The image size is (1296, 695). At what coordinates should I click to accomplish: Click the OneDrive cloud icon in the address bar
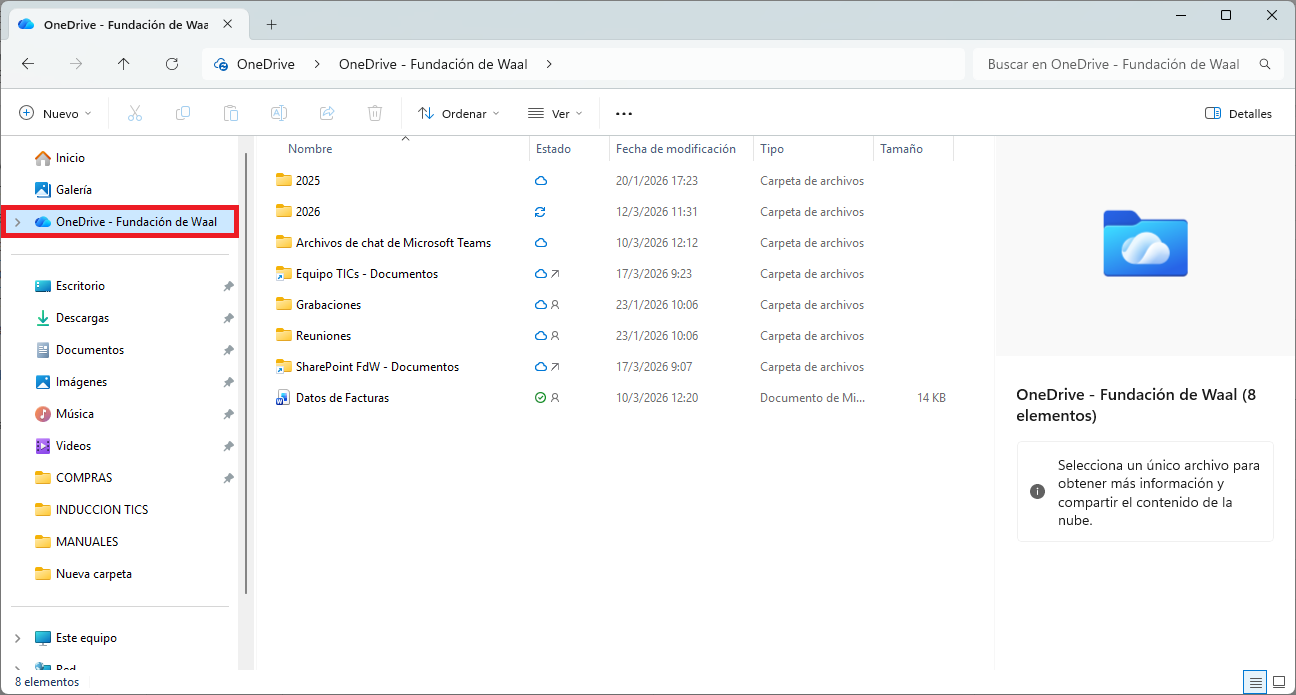click(x=221, y=64)
